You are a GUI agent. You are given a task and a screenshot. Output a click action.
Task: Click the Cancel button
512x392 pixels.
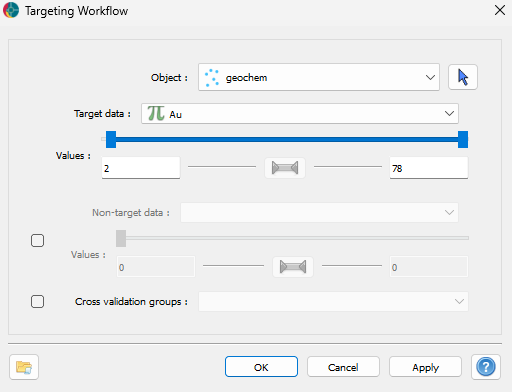pyautogui.click(x=343, y=367)
